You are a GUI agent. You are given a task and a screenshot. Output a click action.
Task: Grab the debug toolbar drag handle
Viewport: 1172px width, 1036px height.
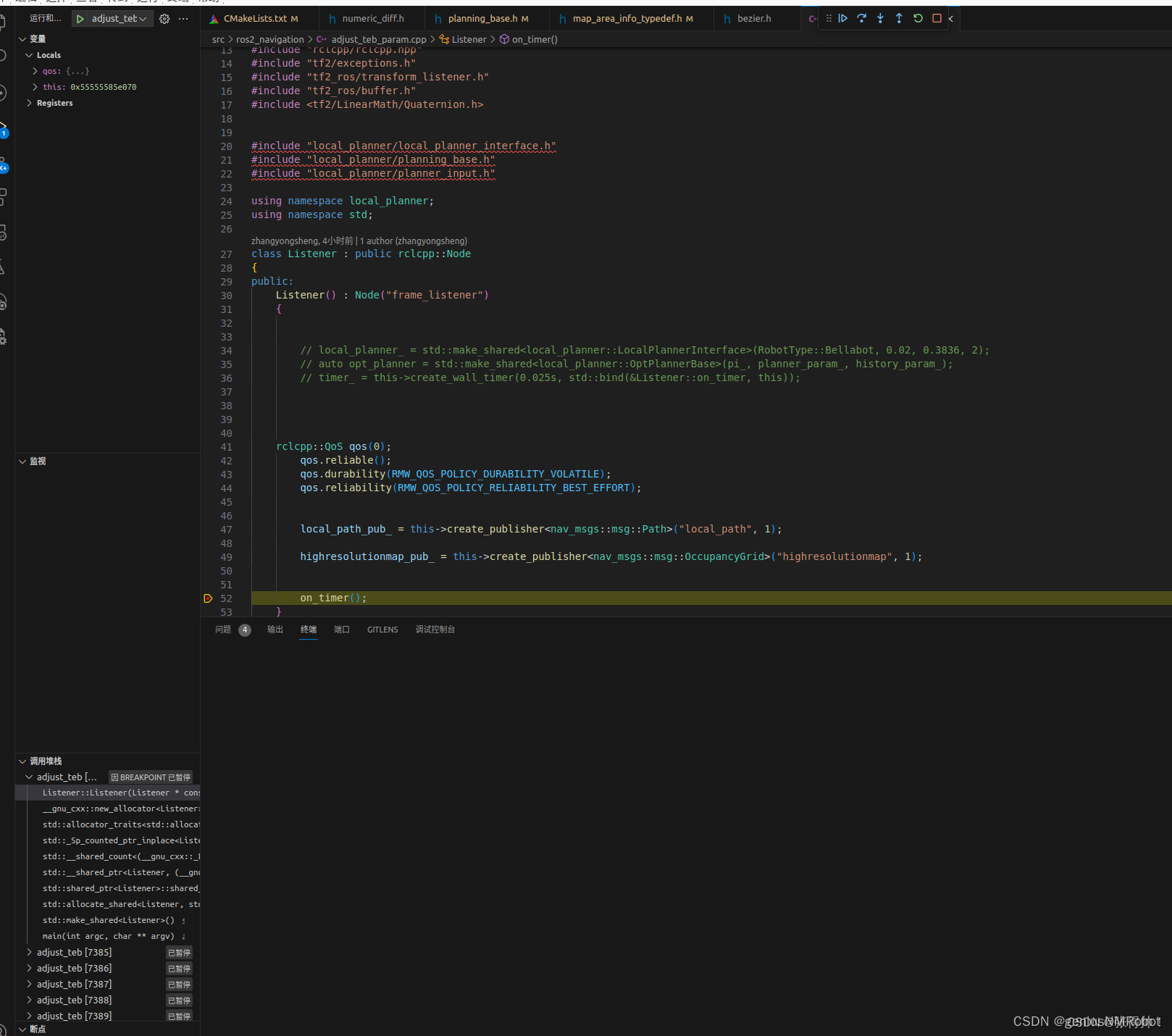coord(829,18)
